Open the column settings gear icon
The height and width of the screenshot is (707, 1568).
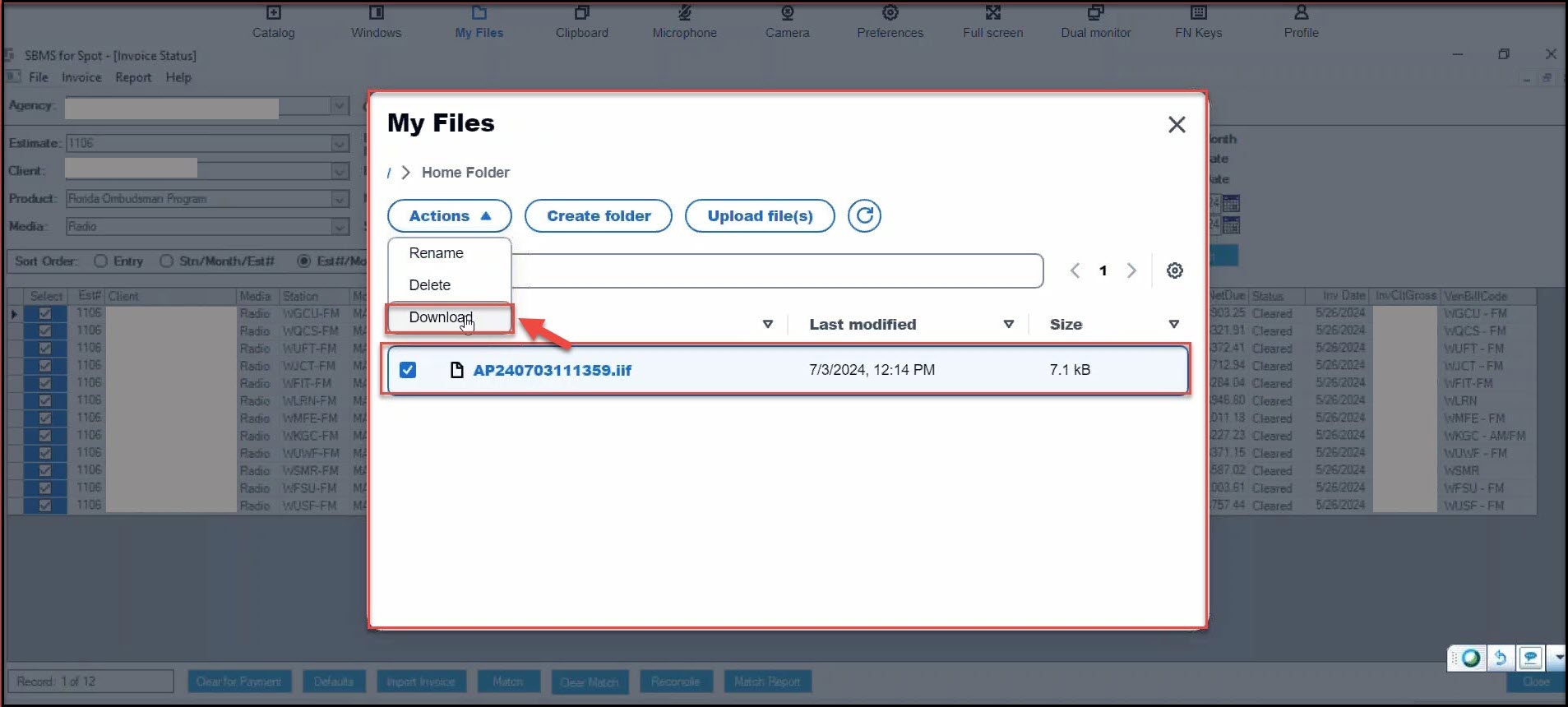1174,270
